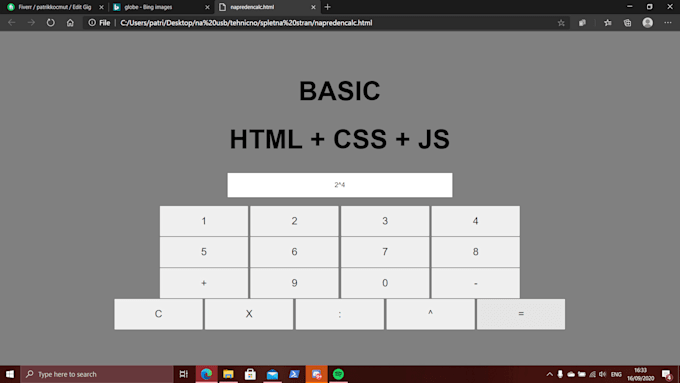Tap the number 3 key
The height and width of the screenshot is (383, 680).
385,221
